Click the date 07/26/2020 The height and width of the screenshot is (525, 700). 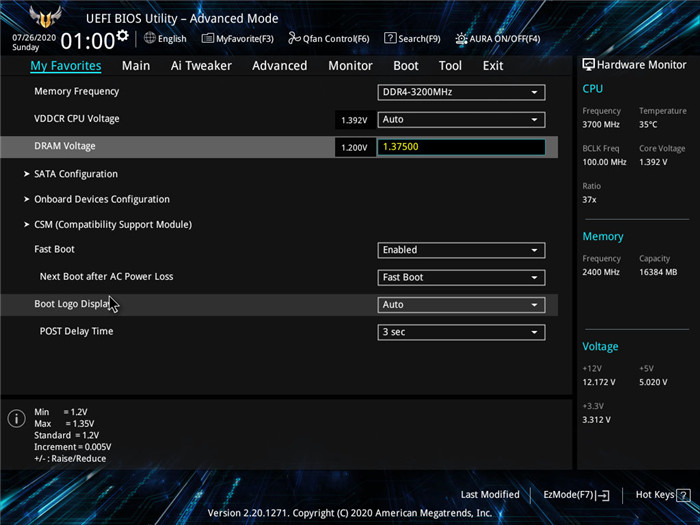(34, 38)
